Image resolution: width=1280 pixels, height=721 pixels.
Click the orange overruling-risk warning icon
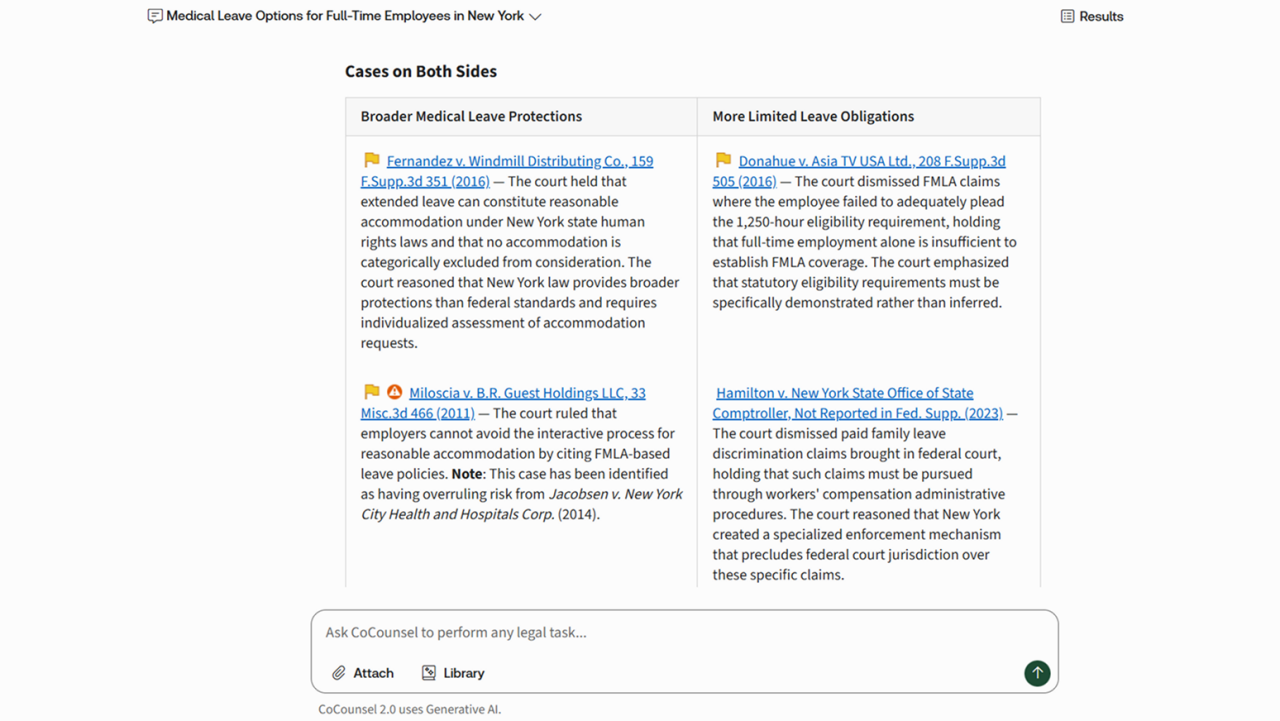[x=394, y=392]
